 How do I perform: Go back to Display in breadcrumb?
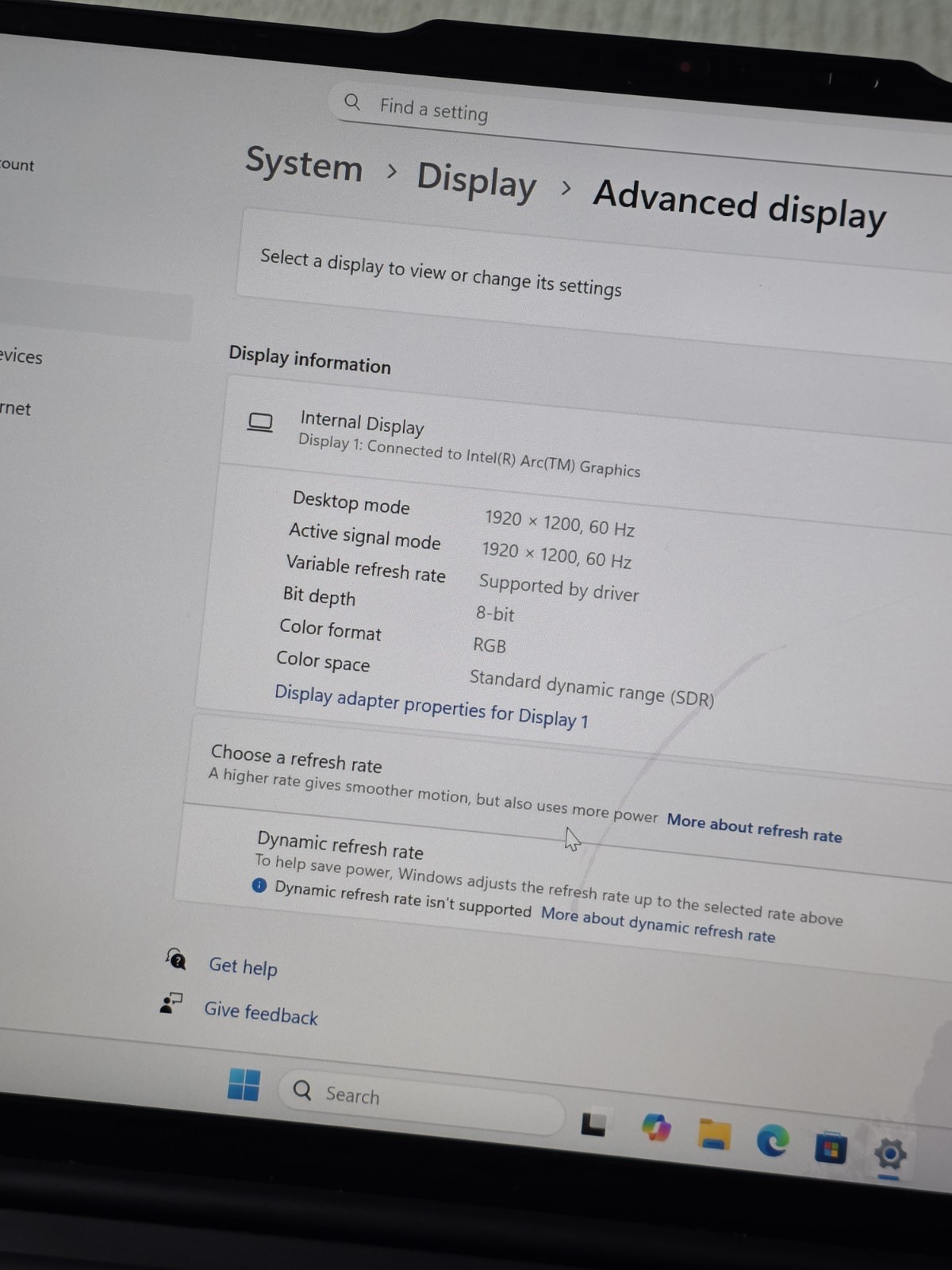[x=477, y=181]
